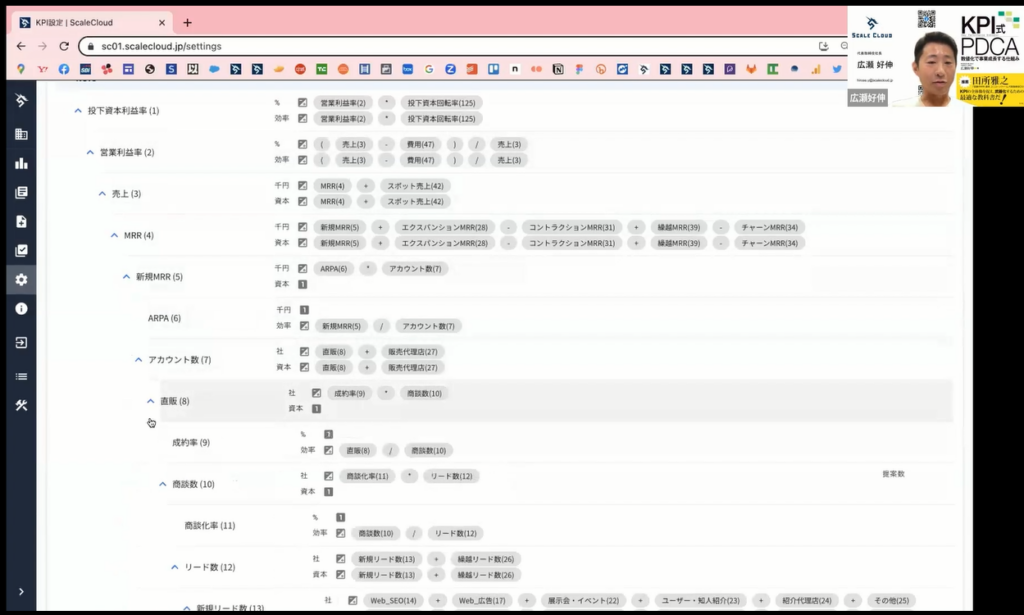Expand the sidebar with bottom chevron
The width and height of the screenshot is (1024, 615).
[21, 592]
